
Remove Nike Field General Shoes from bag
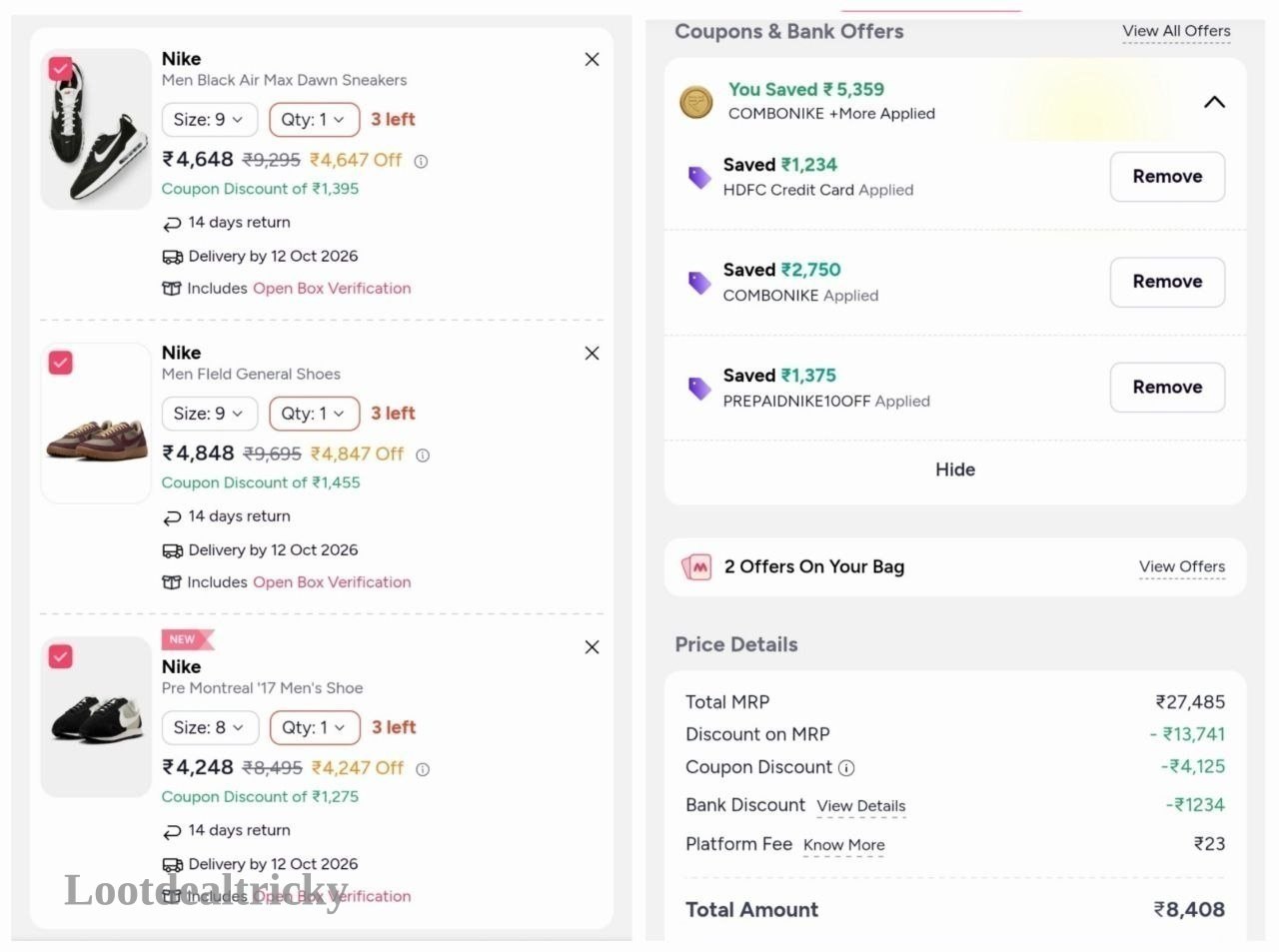click(592, 354)
